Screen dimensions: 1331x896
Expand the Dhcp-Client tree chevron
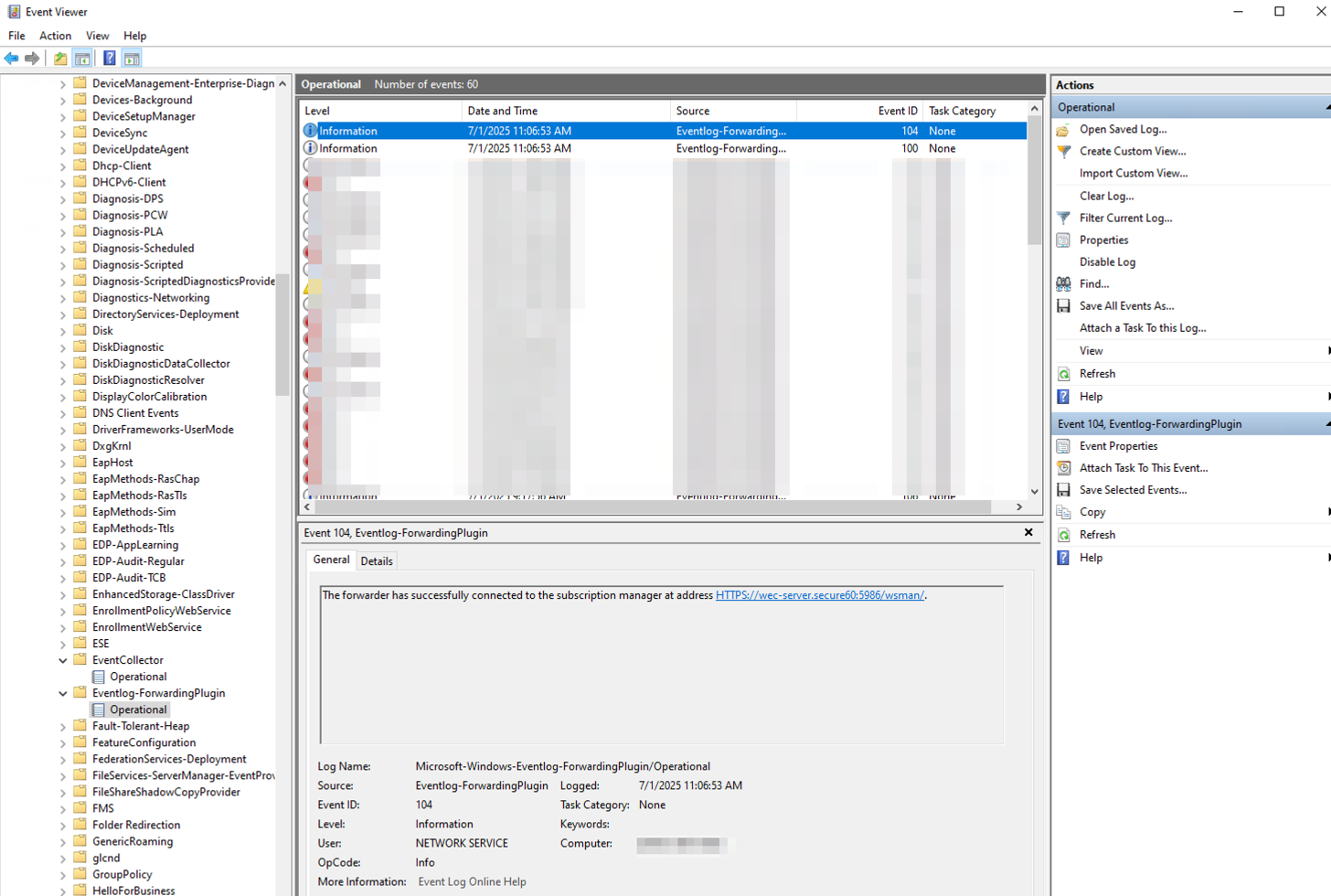62,165
